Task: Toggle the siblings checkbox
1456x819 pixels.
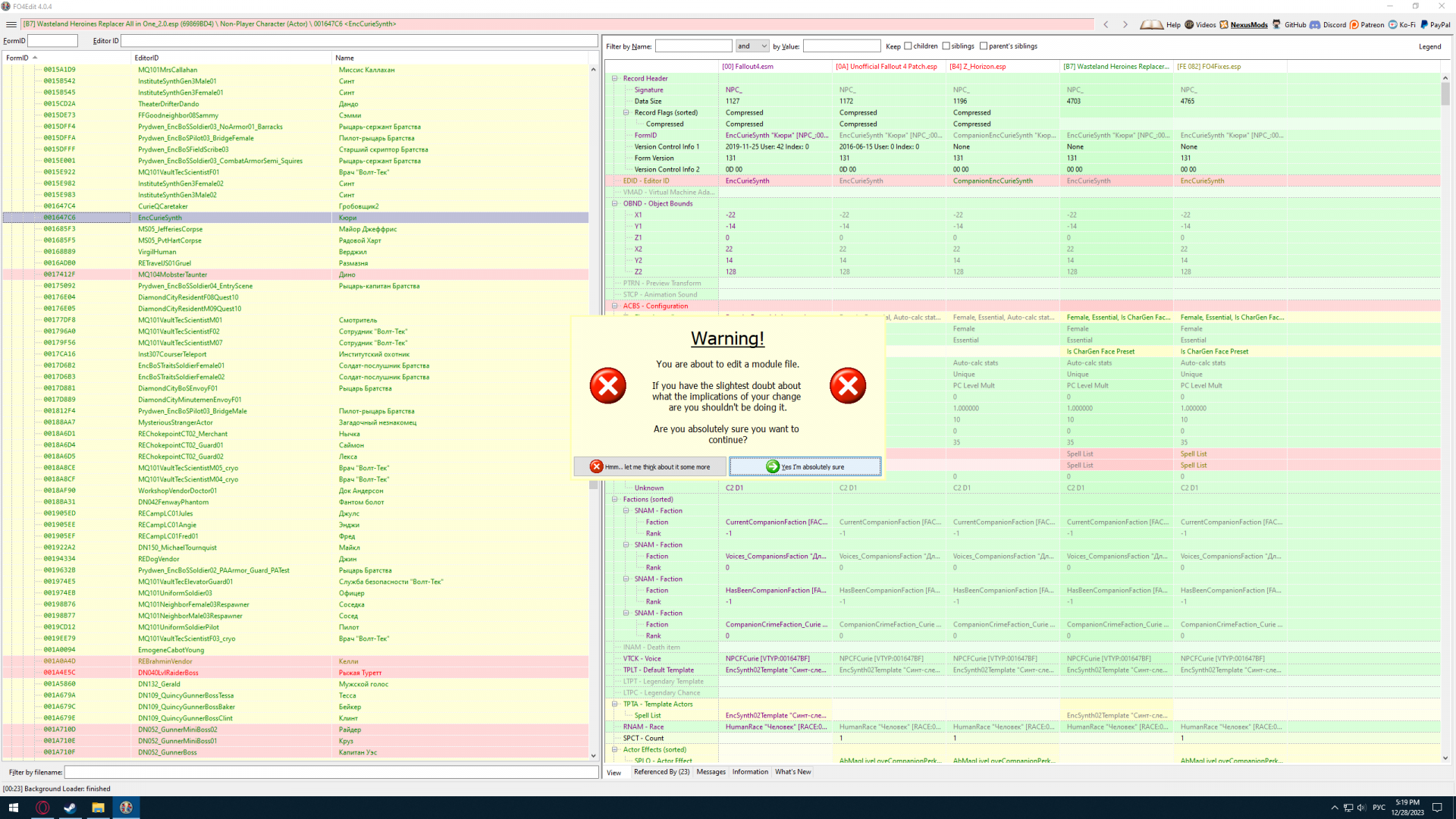Action: point(946,46)
